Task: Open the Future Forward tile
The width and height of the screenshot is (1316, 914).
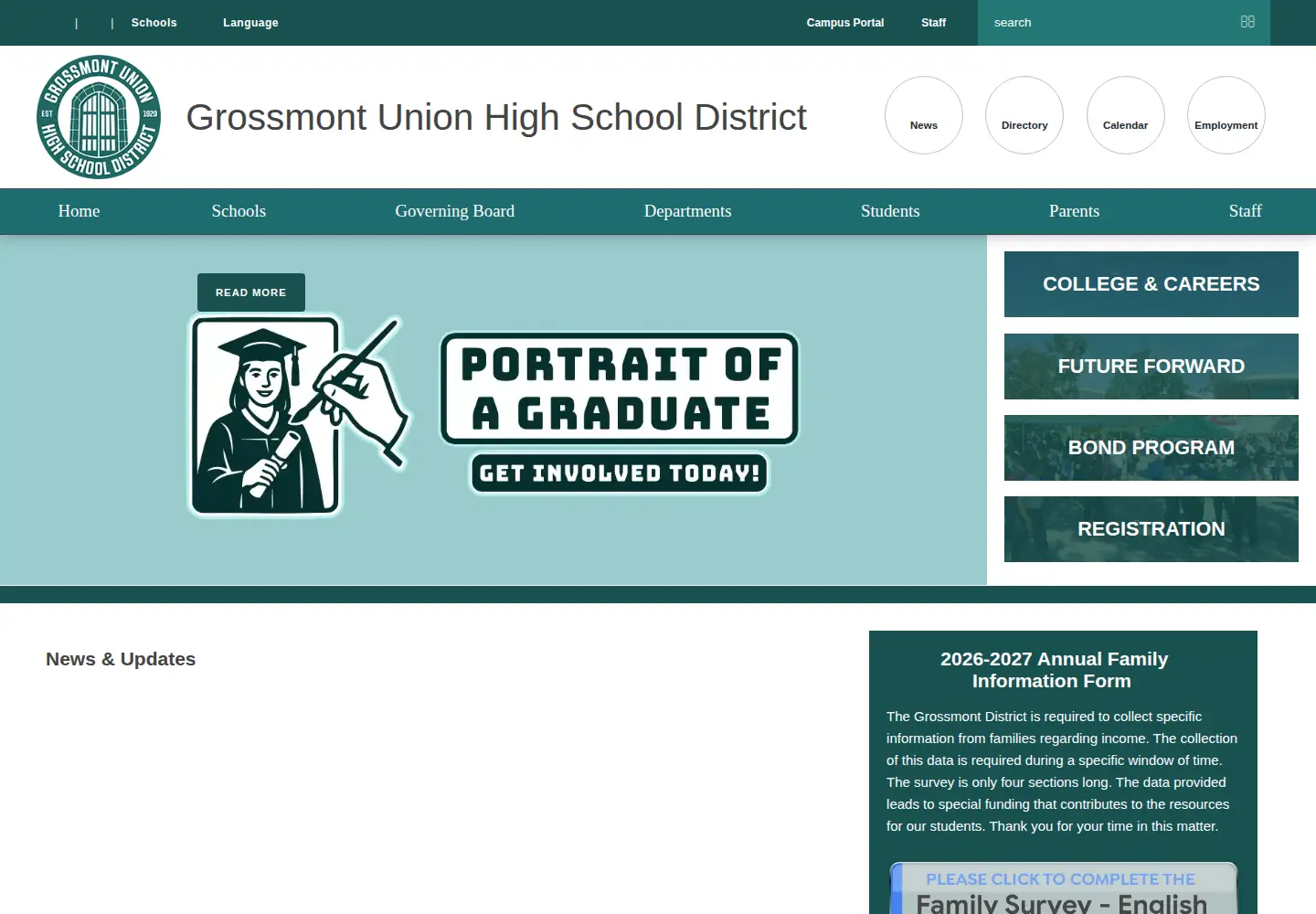Action: click(x=1151, y=367)
